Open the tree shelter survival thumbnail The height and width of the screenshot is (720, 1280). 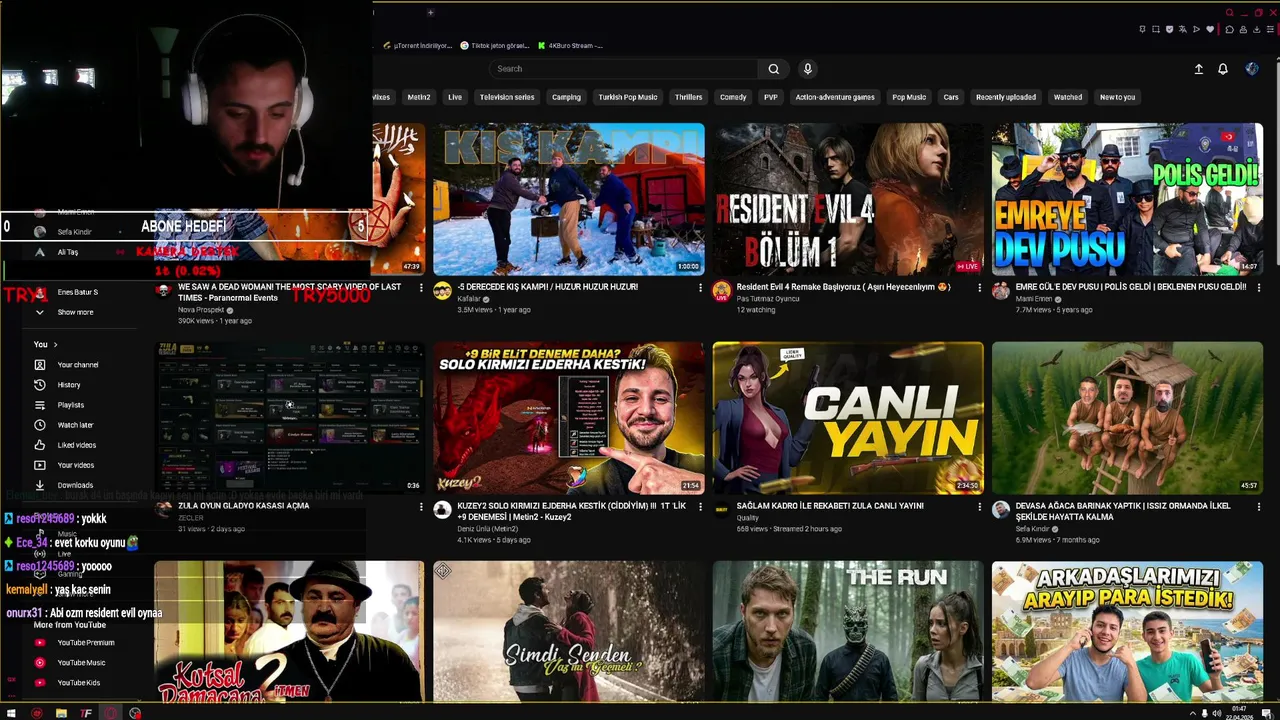[x=1127, y=418]
